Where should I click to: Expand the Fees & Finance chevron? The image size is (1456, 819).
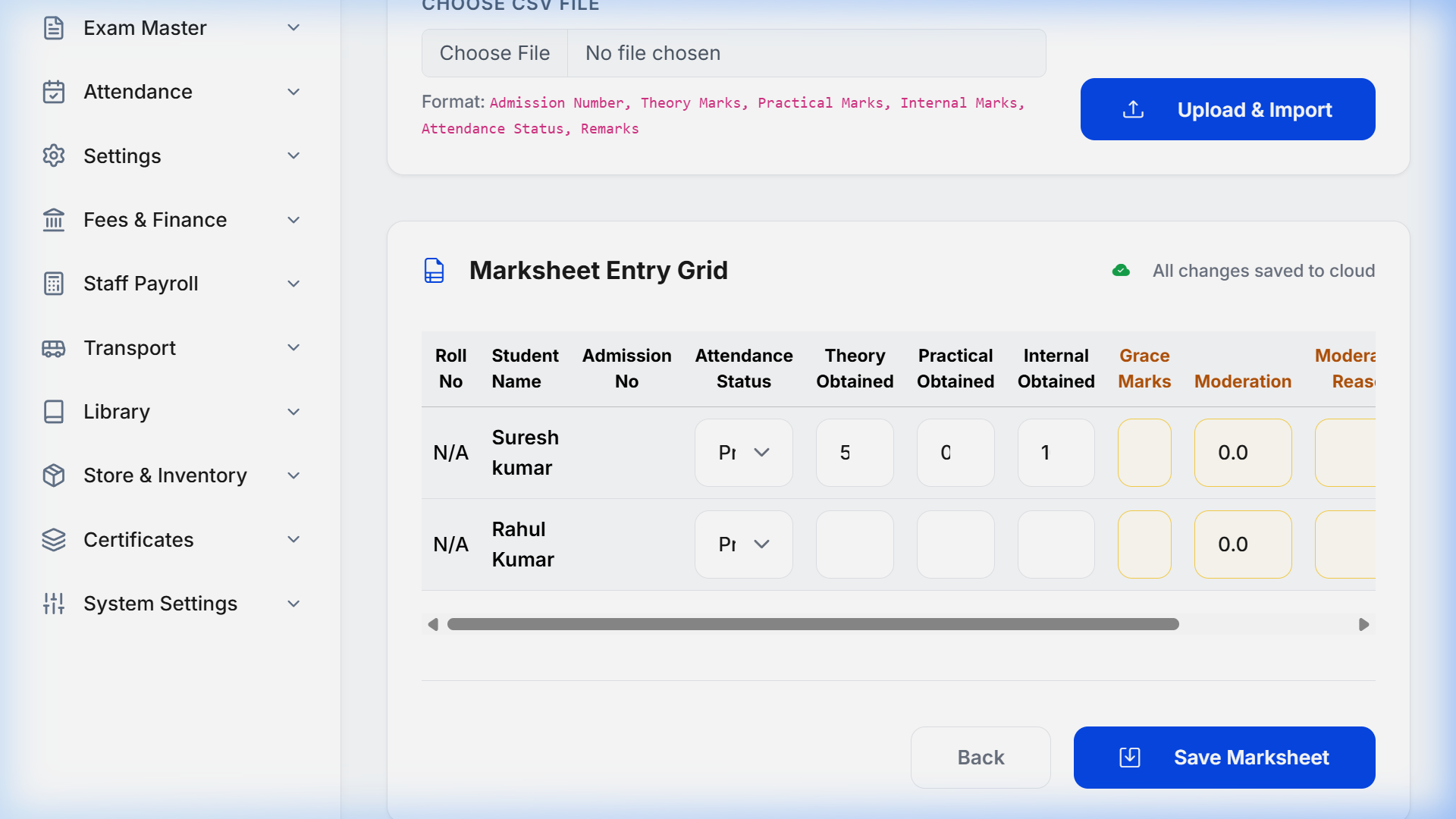tap(294, 220)
